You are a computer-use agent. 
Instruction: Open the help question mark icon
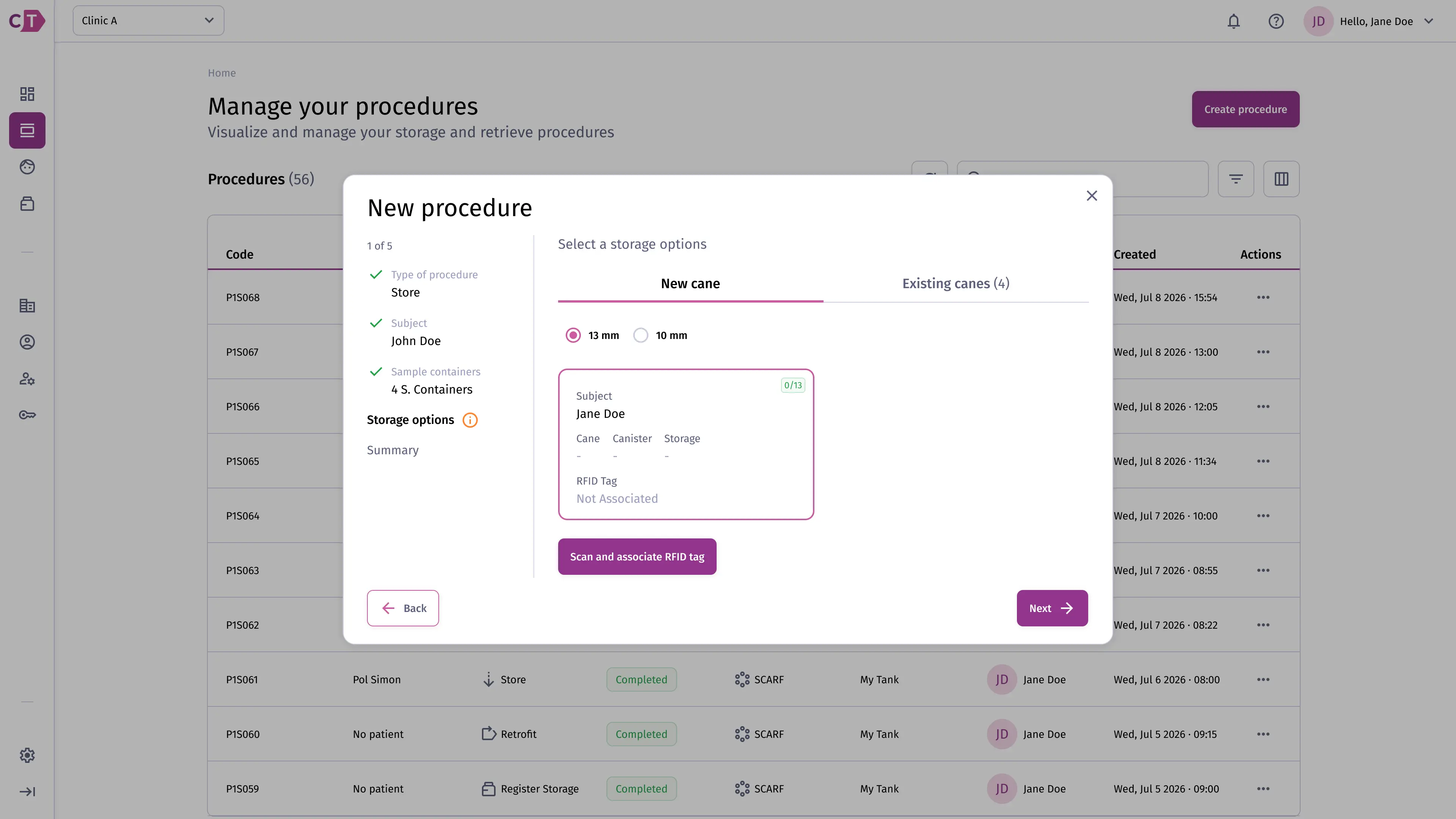click(x=1276, y=22)
